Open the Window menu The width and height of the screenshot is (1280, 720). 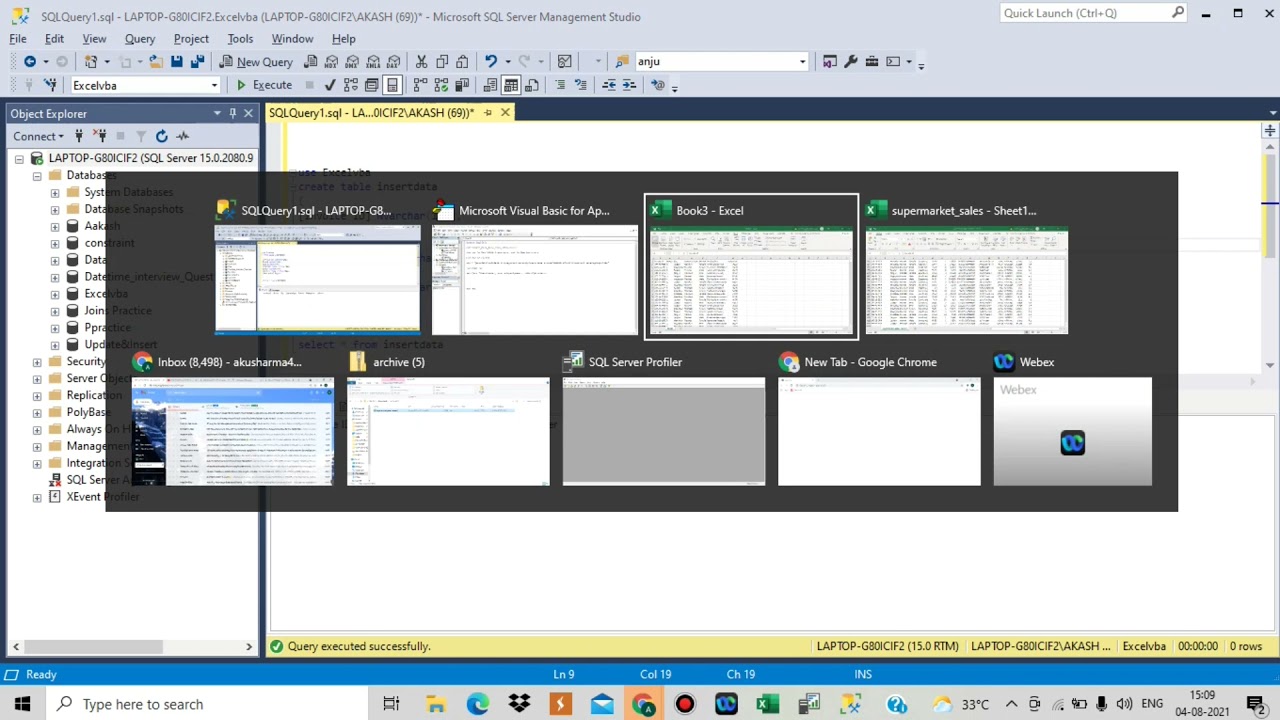click(292, 39)
